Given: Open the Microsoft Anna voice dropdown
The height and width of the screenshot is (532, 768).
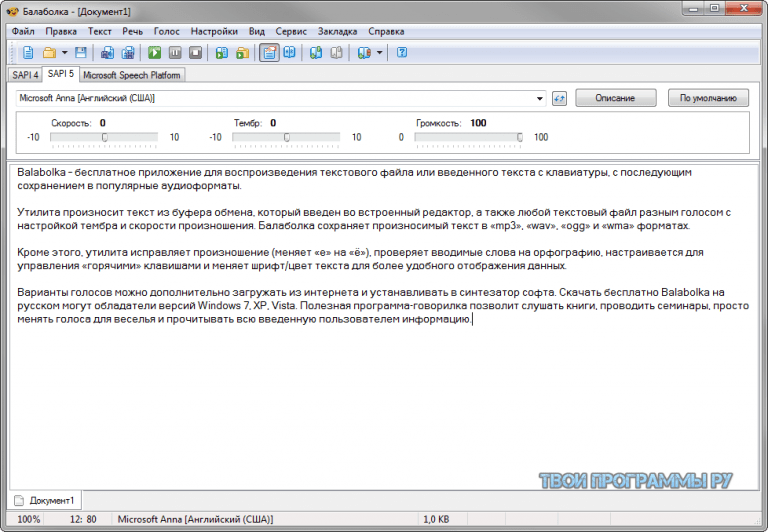Looking at the screenshot, I should tap(281, 98).
